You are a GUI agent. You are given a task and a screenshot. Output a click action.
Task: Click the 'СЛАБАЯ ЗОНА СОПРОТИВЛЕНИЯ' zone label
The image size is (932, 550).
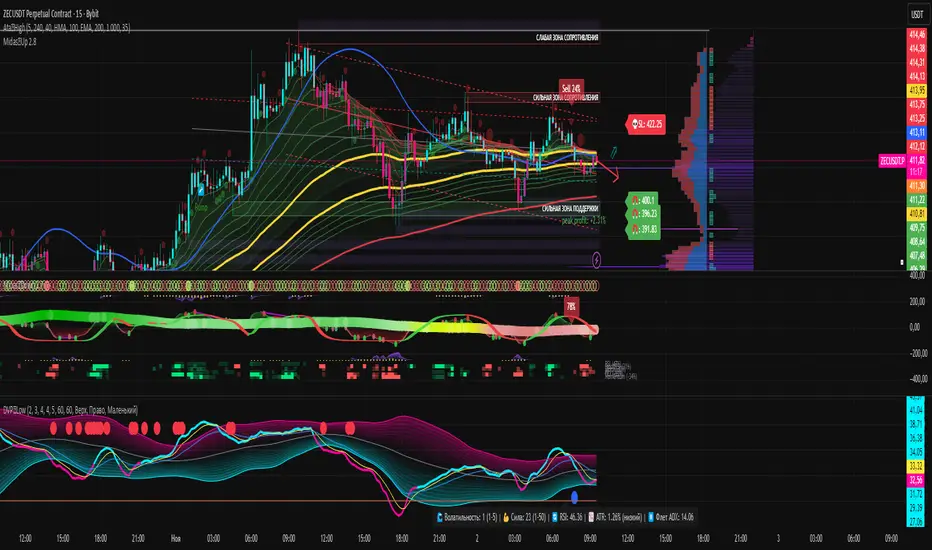[x=567, y=37]
